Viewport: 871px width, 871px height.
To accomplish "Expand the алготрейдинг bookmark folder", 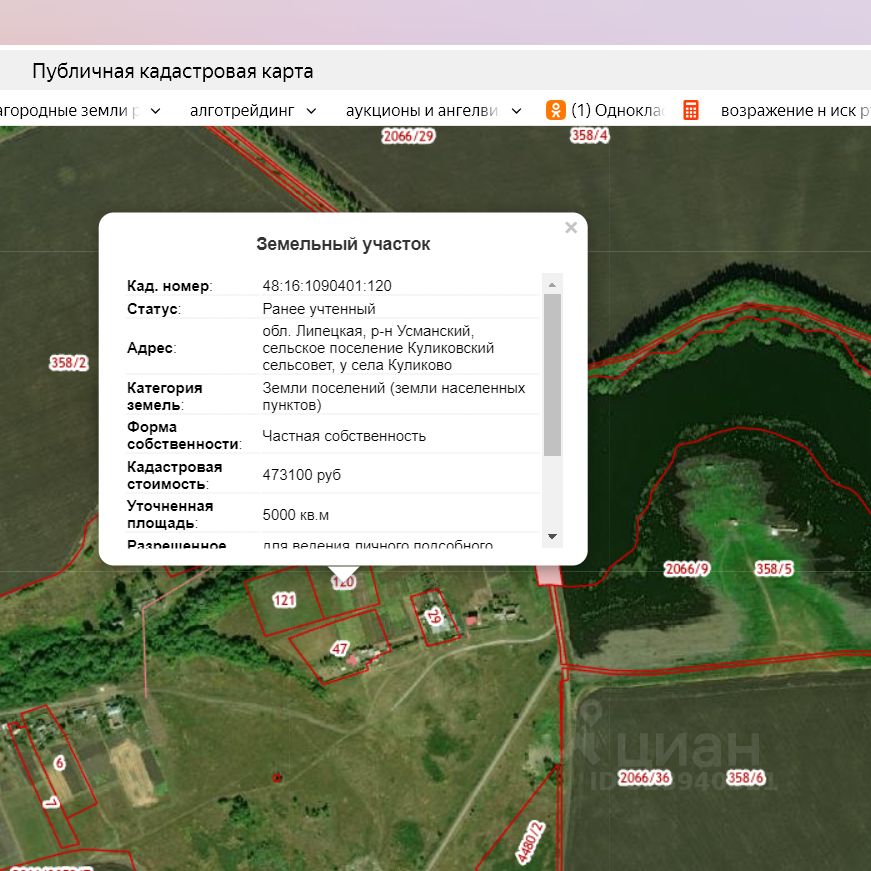I will click(312, 111).
